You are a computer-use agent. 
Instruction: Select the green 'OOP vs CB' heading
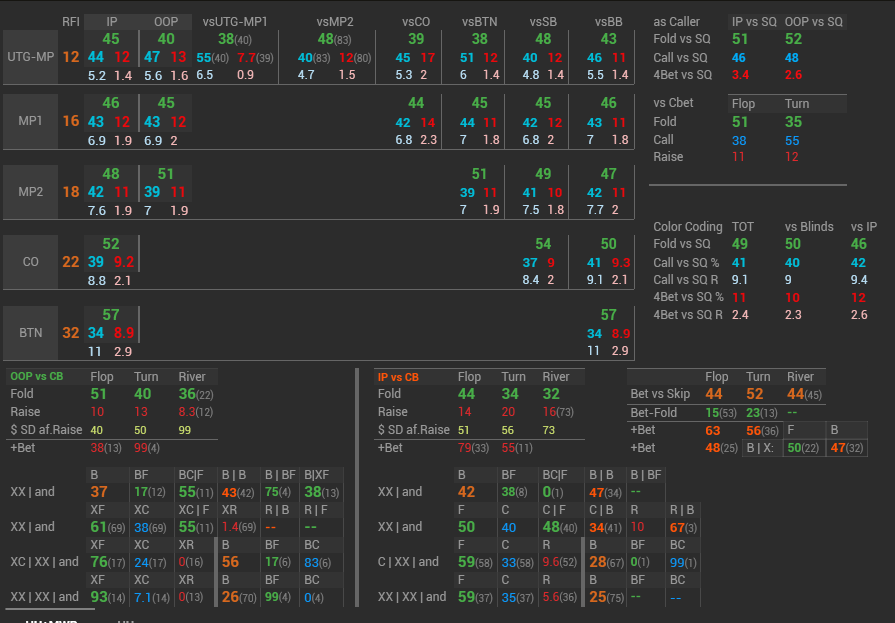36,377
